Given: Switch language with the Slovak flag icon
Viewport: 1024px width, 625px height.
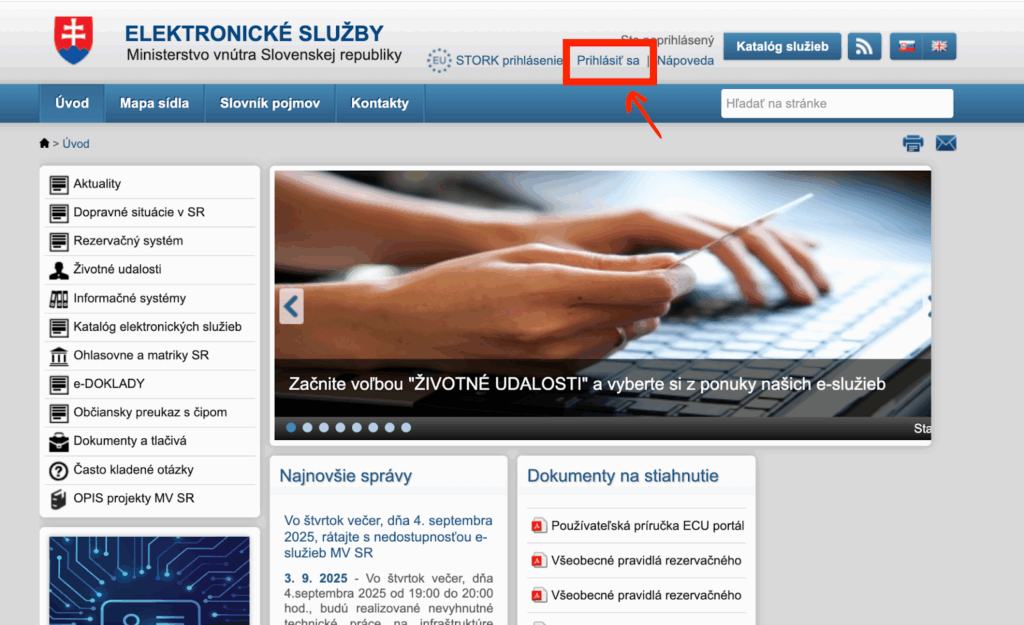Looking at the screenshot, I should (x=907, y=46).
